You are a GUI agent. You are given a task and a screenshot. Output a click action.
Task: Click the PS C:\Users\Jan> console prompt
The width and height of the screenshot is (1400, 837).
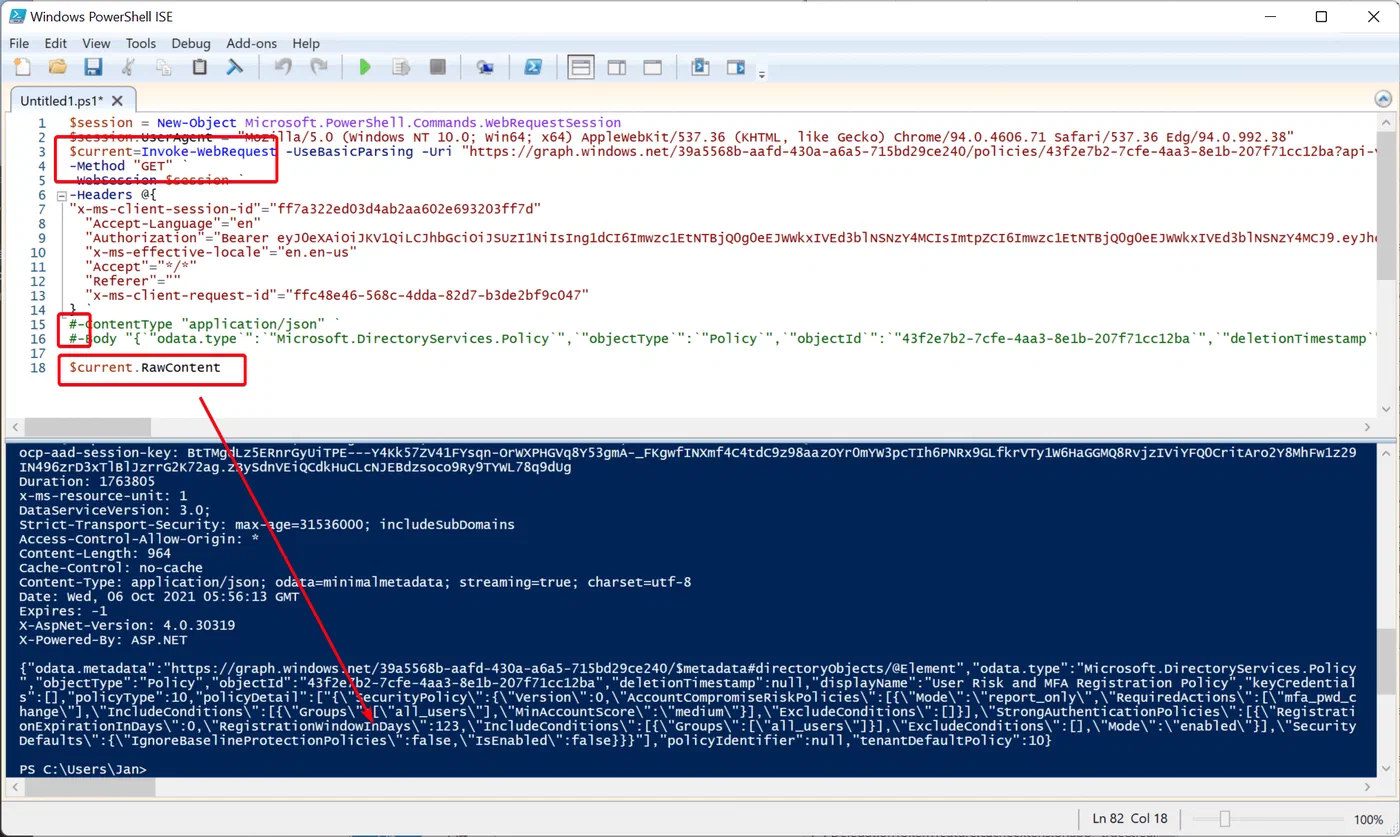(x=83, y=769)
